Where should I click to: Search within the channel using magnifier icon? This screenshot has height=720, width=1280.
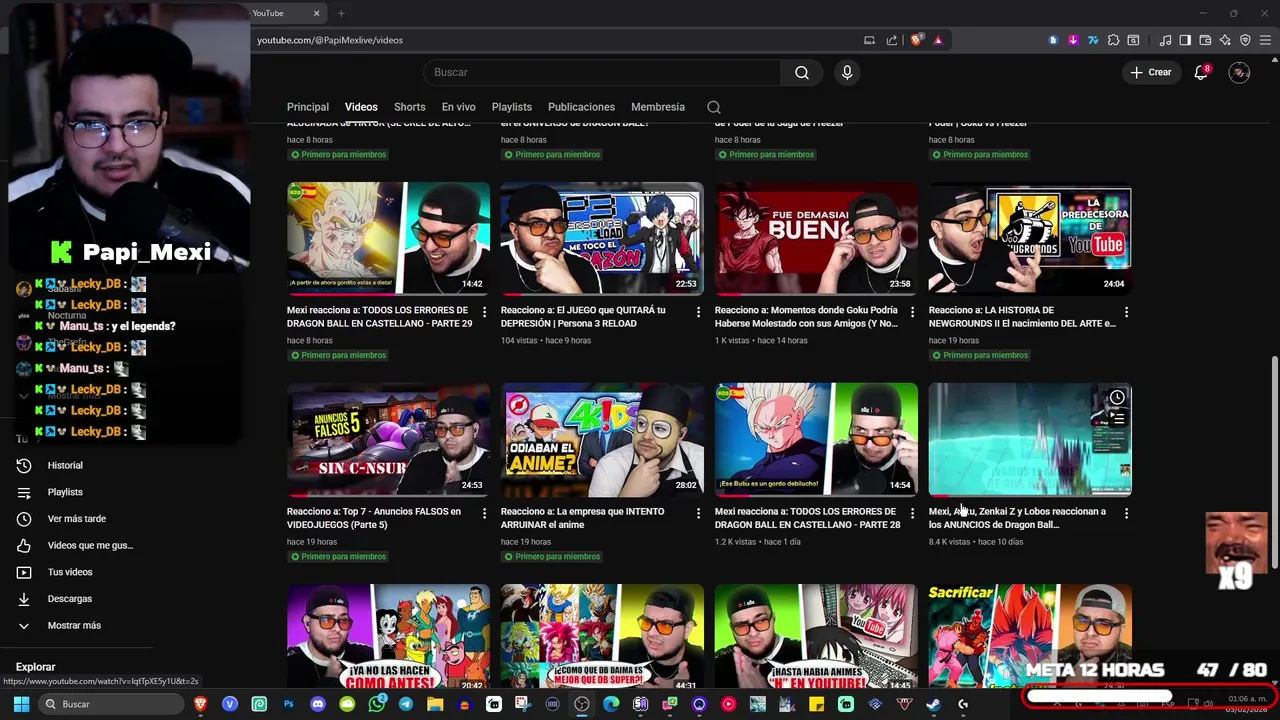(x=714, y=107)
